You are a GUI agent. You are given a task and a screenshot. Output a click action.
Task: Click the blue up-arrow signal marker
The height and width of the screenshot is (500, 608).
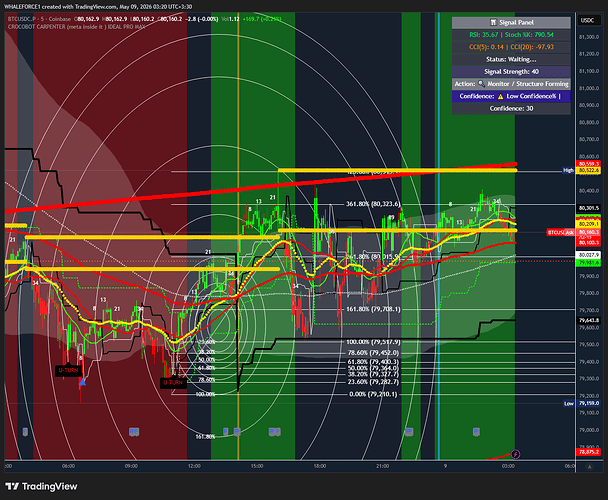[x=82, y=382]
